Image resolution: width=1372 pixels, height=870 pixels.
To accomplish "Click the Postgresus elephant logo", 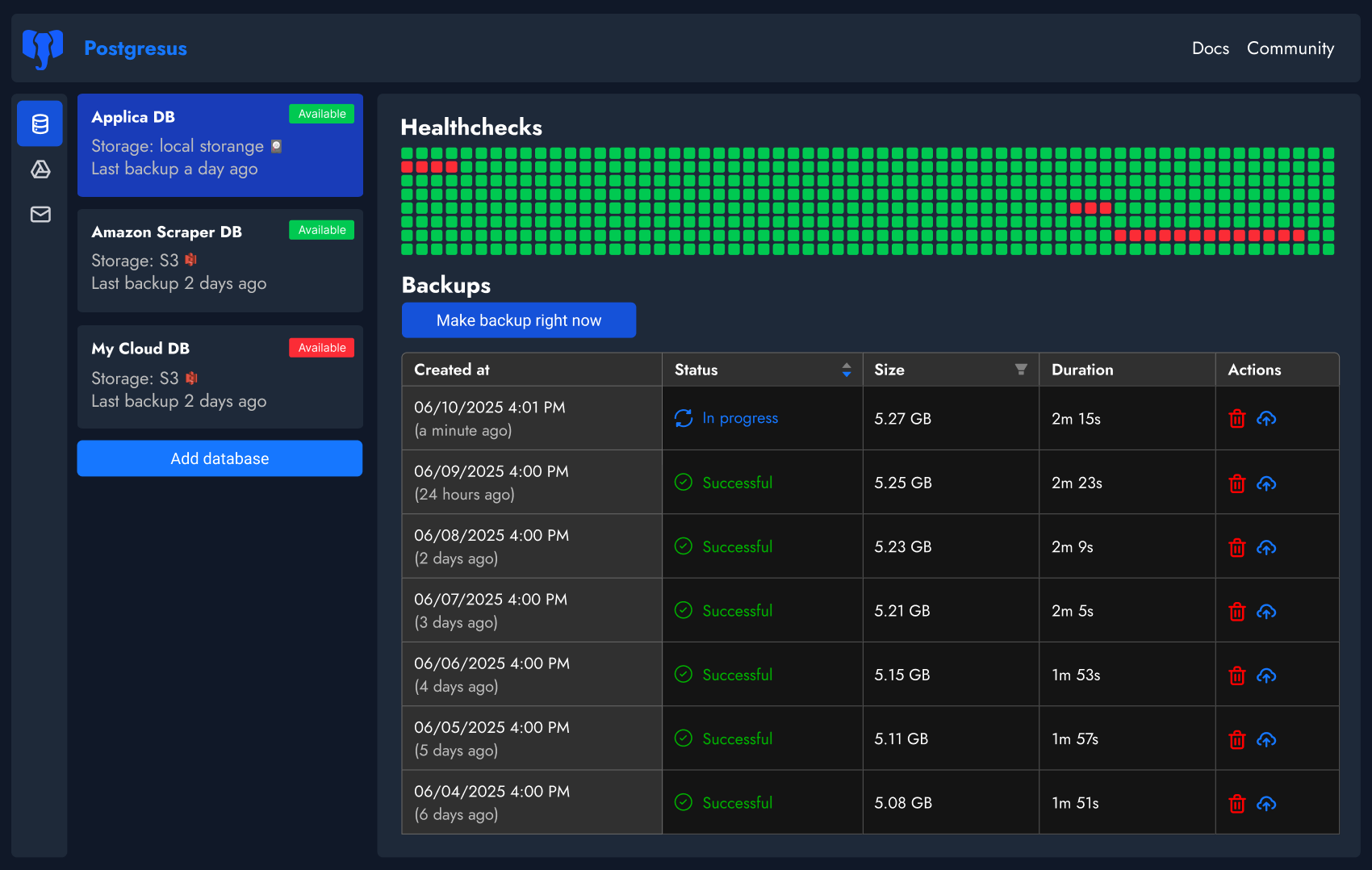I will pos(42,48).
